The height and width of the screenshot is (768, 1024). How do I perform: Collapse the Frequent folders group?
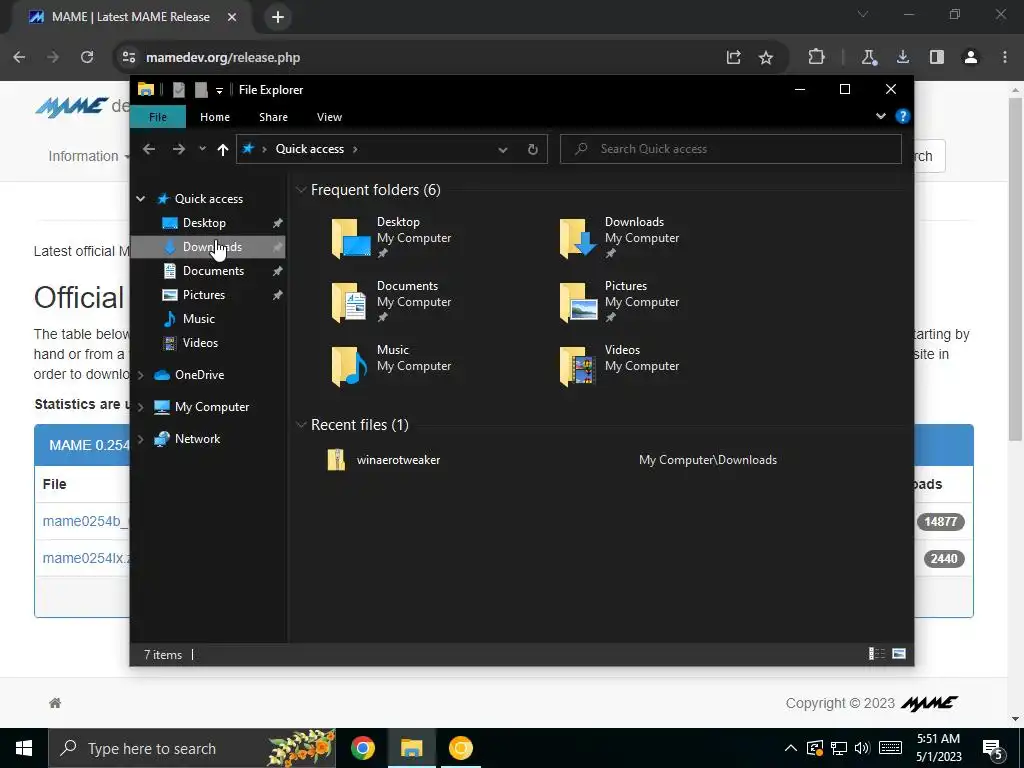pos(301,190)
